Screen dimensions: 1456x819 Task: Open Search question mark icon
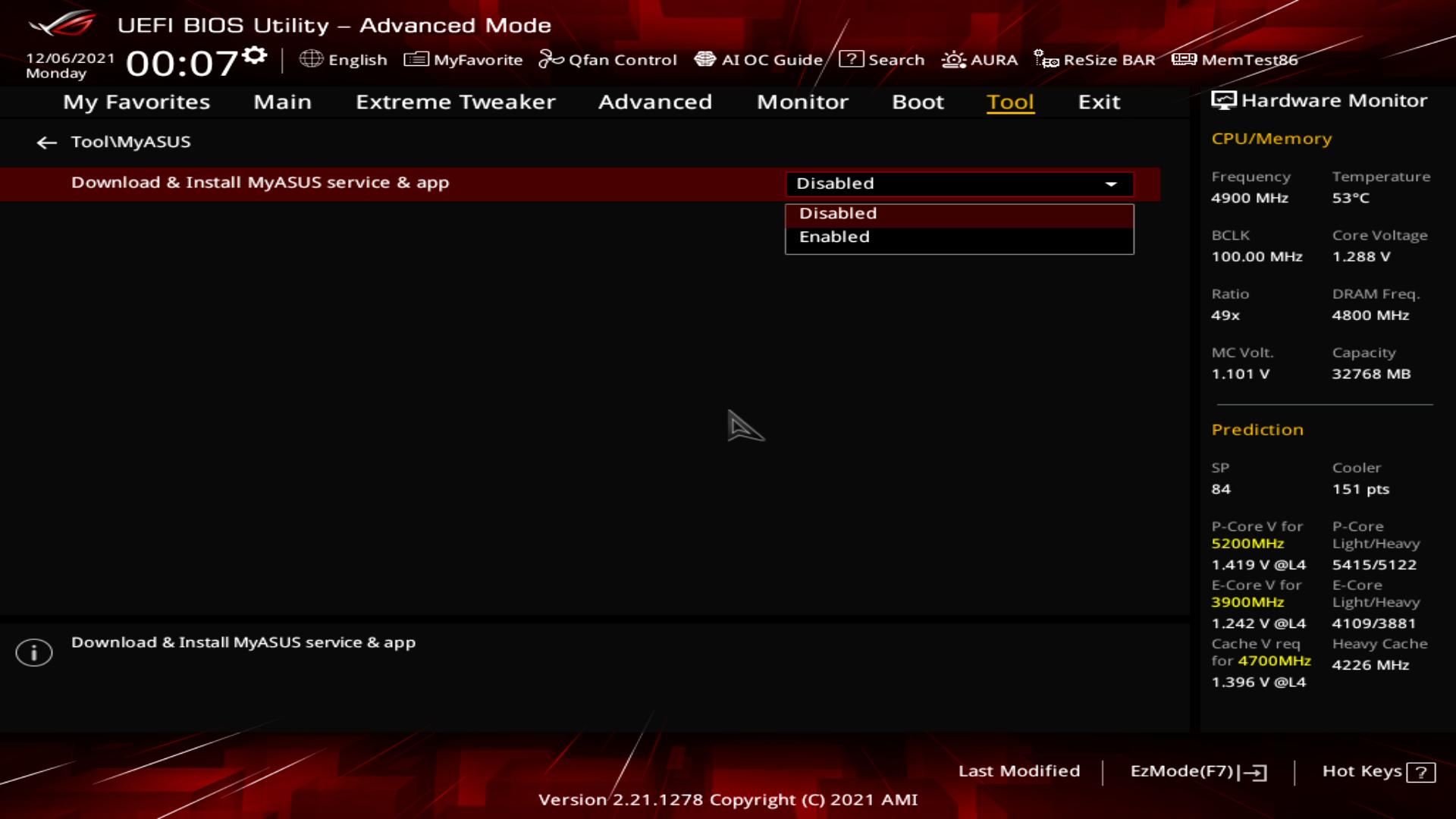click(x=851, y=59)
